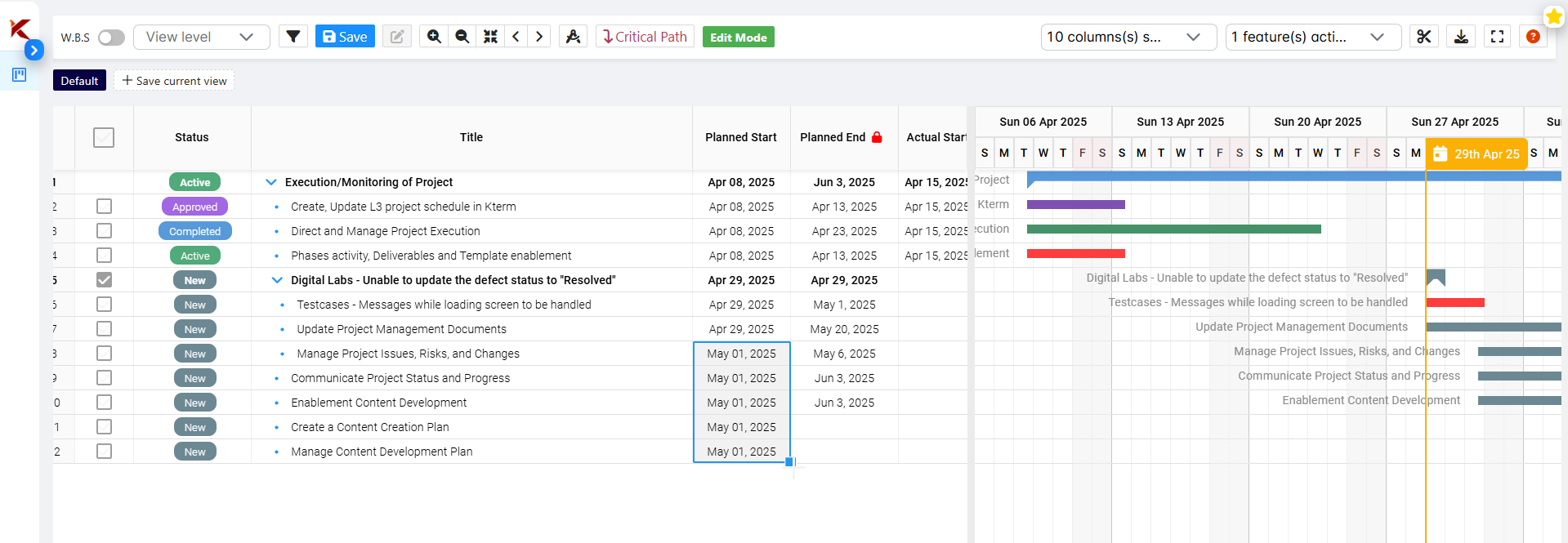Click the download export icon
Screen dimensions: 1568x543
click(1461, 37)
